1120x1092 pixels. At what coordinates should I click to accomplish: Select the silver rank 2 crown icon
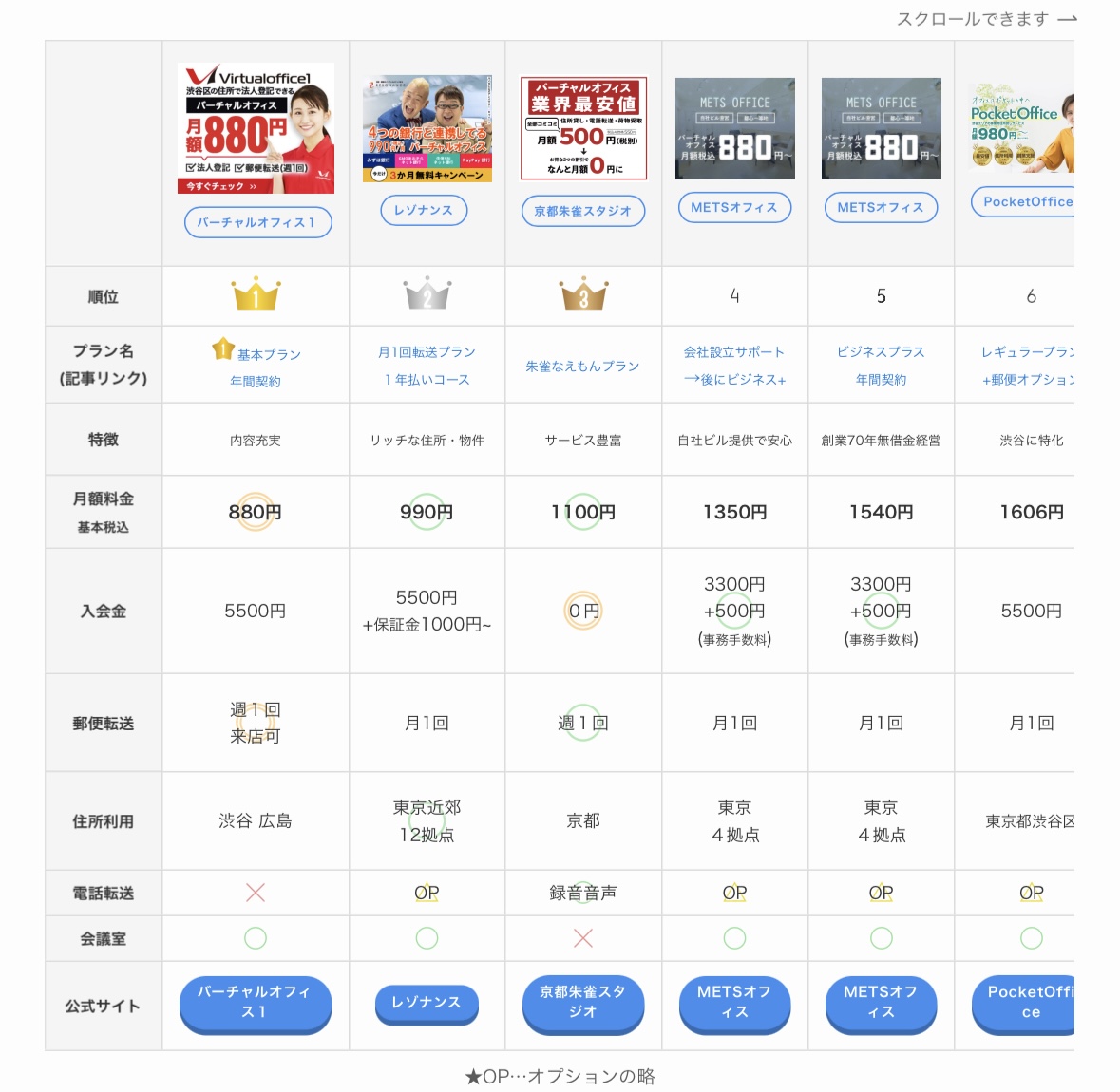tap(427, 292)
